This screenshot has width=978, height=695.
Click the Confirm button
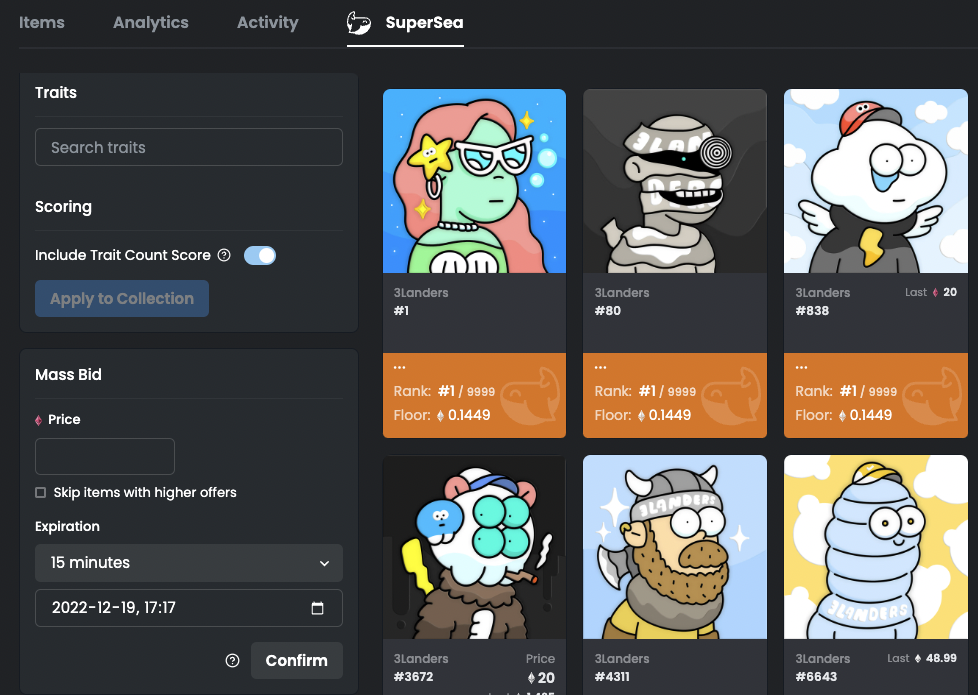pyautogui.click(x=297, y=661)
